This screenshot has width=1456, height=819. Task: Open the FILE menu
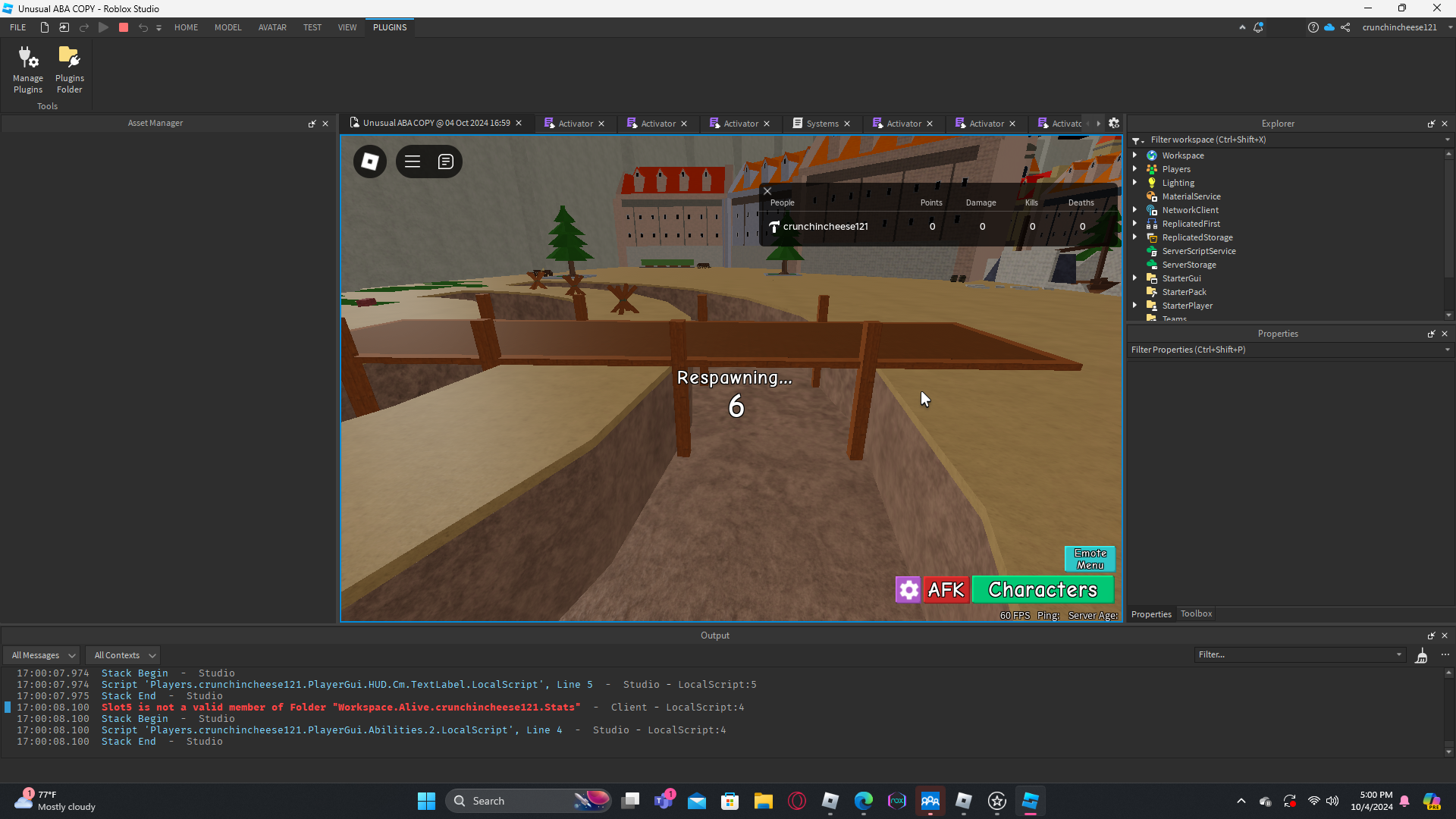click(18, 27)
